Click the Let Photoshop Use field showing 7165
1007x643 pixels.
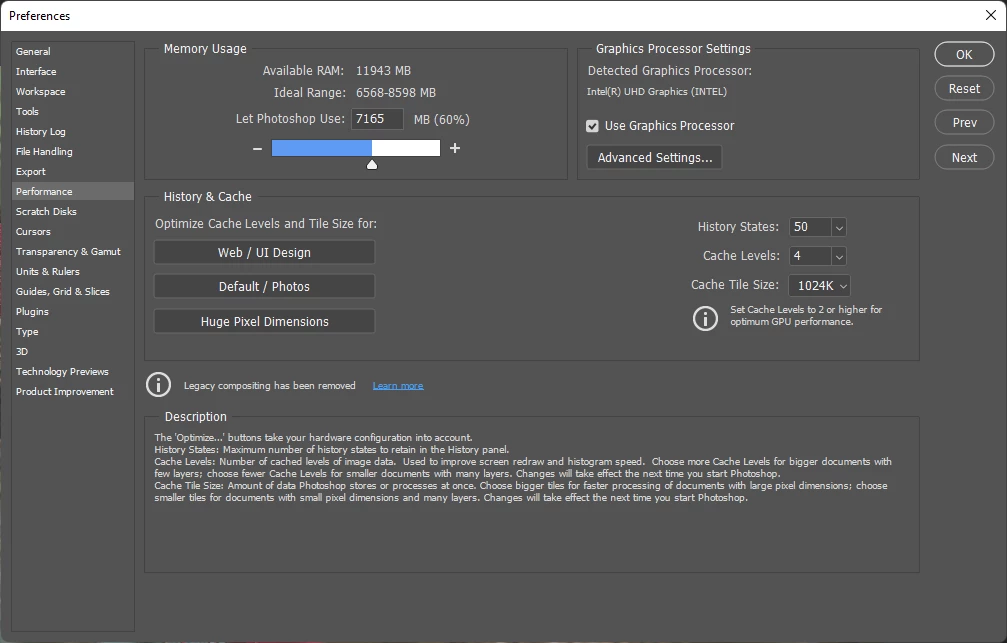click(x=377, y=119)
